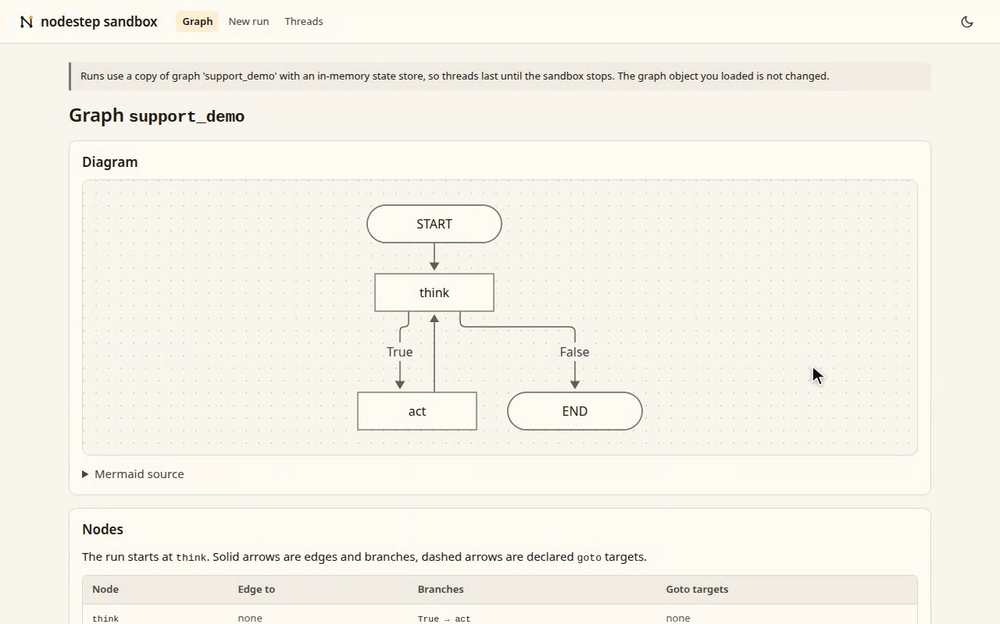Click the Diagram section heading
The width and height of the screenshot is (1000, 624).
pyautogui.click(x=110, y=162)
